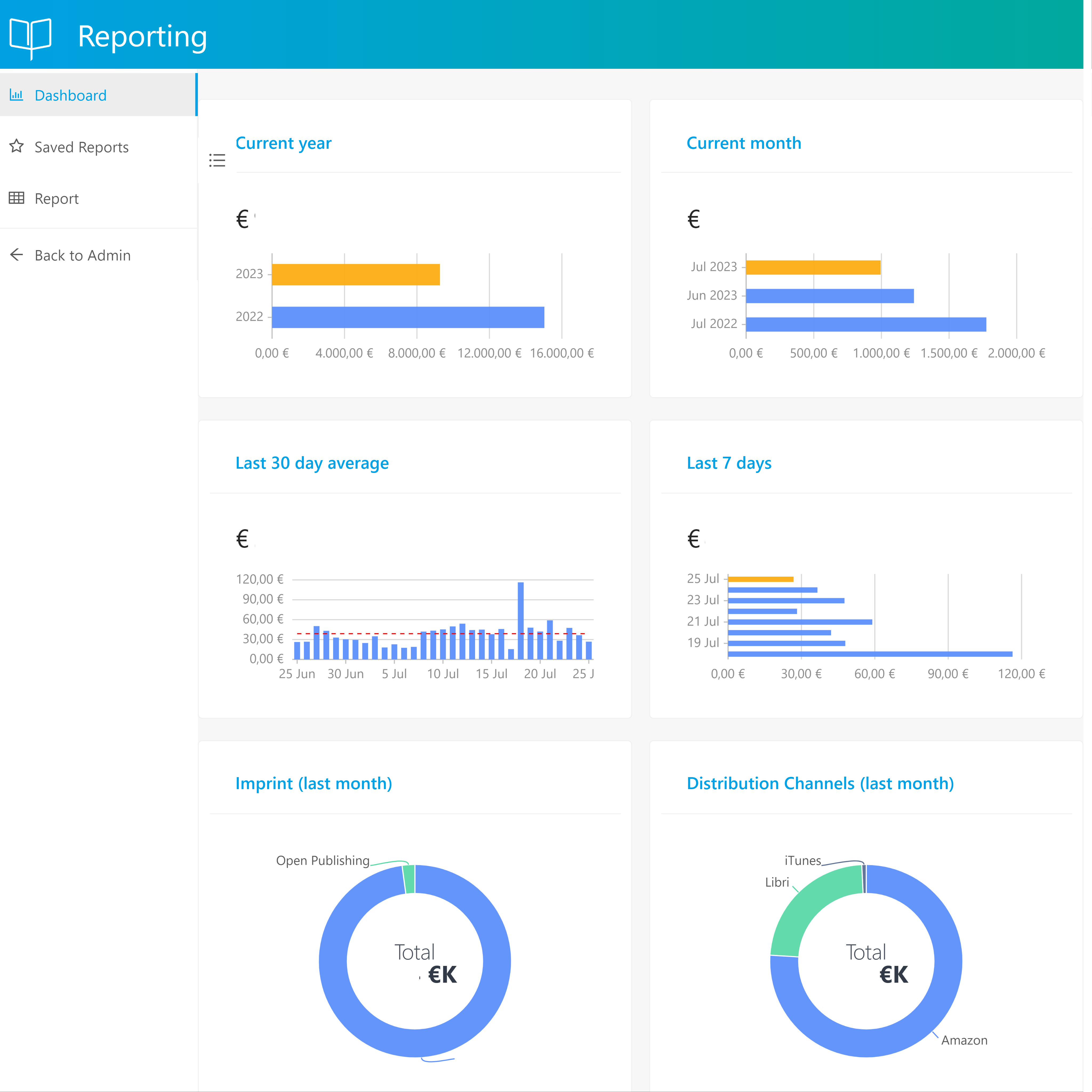Screen dimensions: 1092x1092
Task: Click the Amazon label on distribution chart
Action: click(x=964, y=1040)
